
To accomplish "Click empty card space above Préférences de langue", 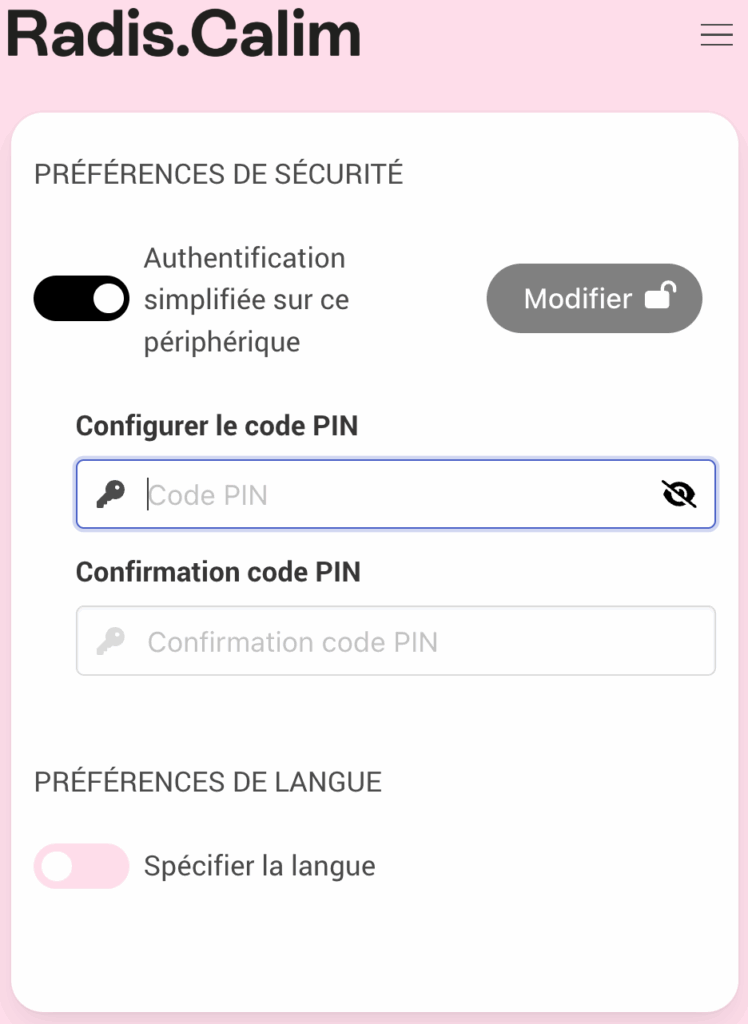I will pyautogui.click(x=374, y=722).
